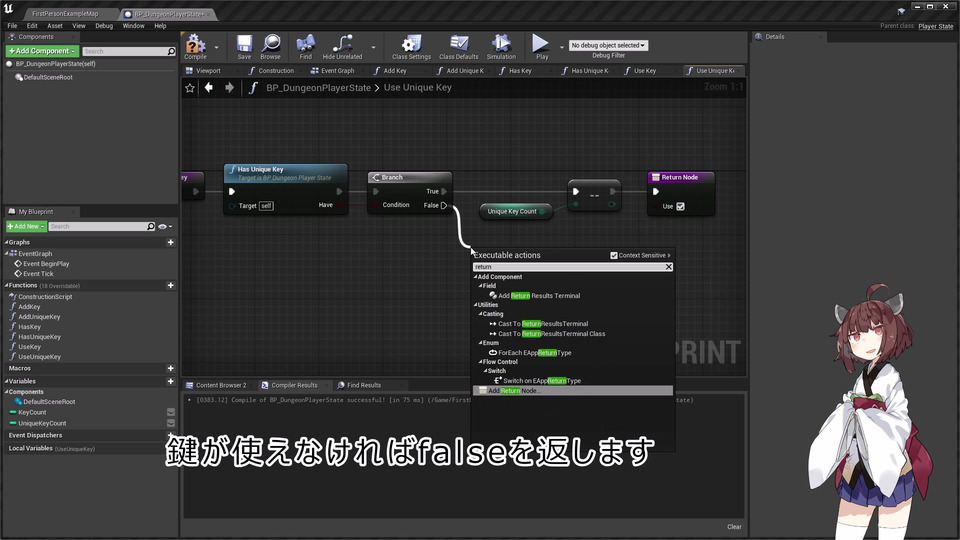Open the Add Component dropdown
Screen dimensions: 960x540
pyautogui.click(x=41, y=51)
